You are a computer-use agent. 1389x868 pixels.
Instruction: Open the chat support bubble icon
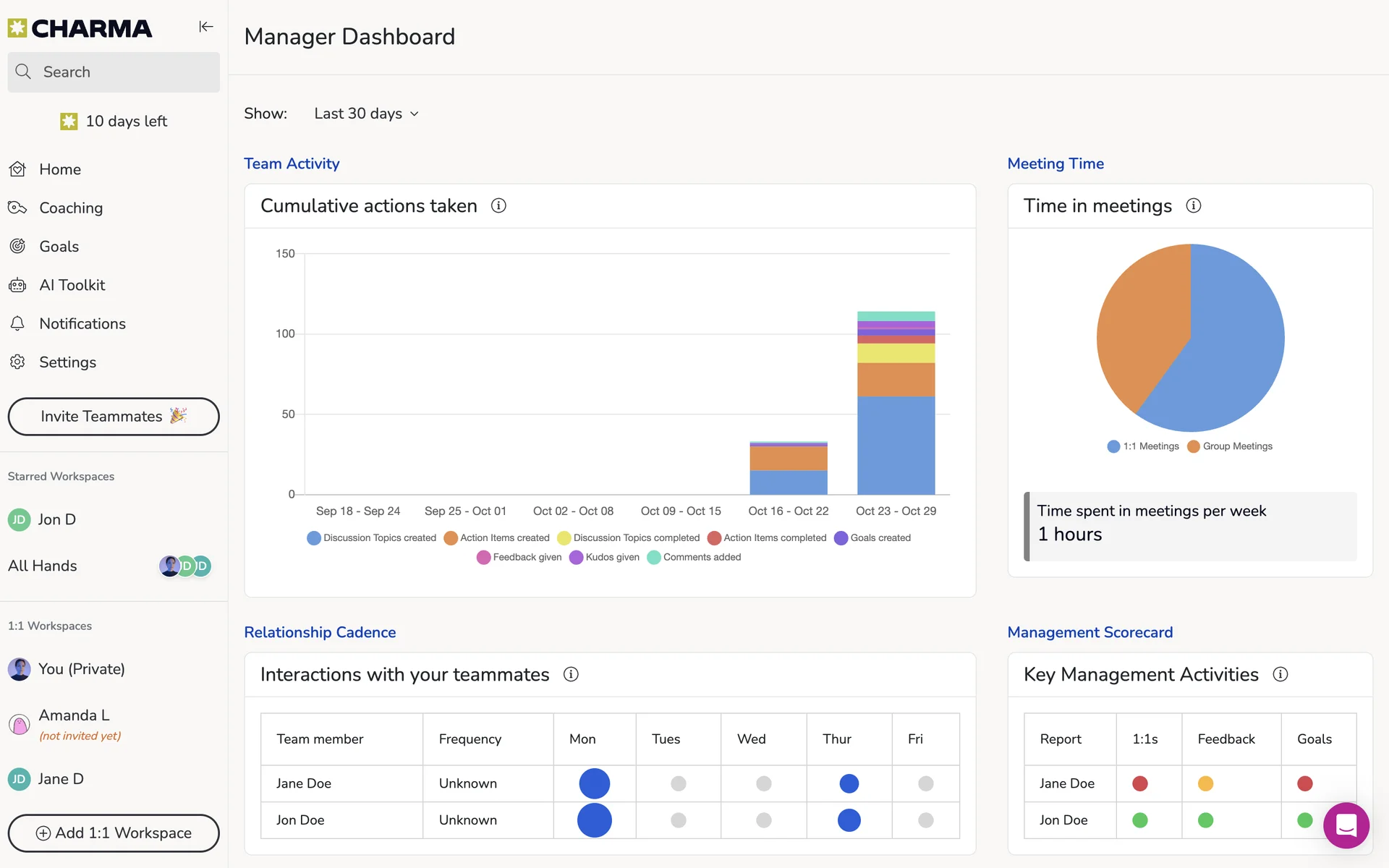pos(1346,825)
